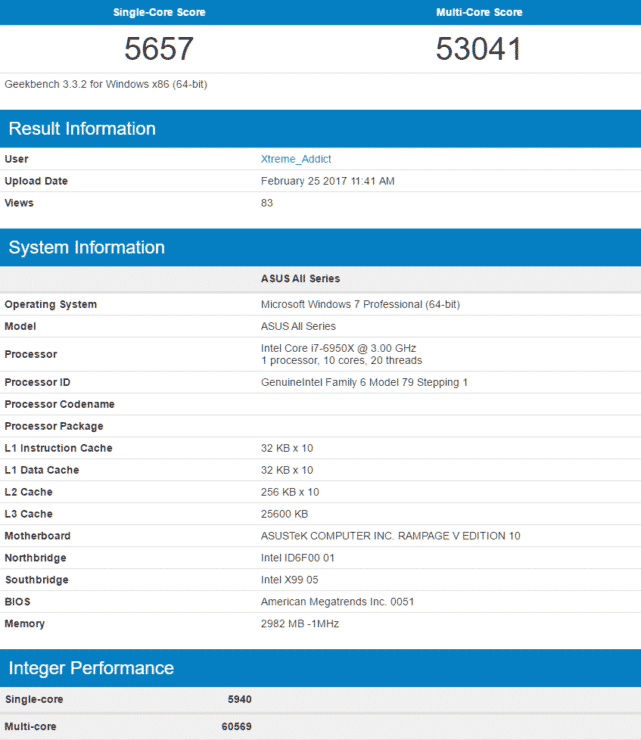
Task: Click the multi-core score 53041
Action: tap(479, 49)
